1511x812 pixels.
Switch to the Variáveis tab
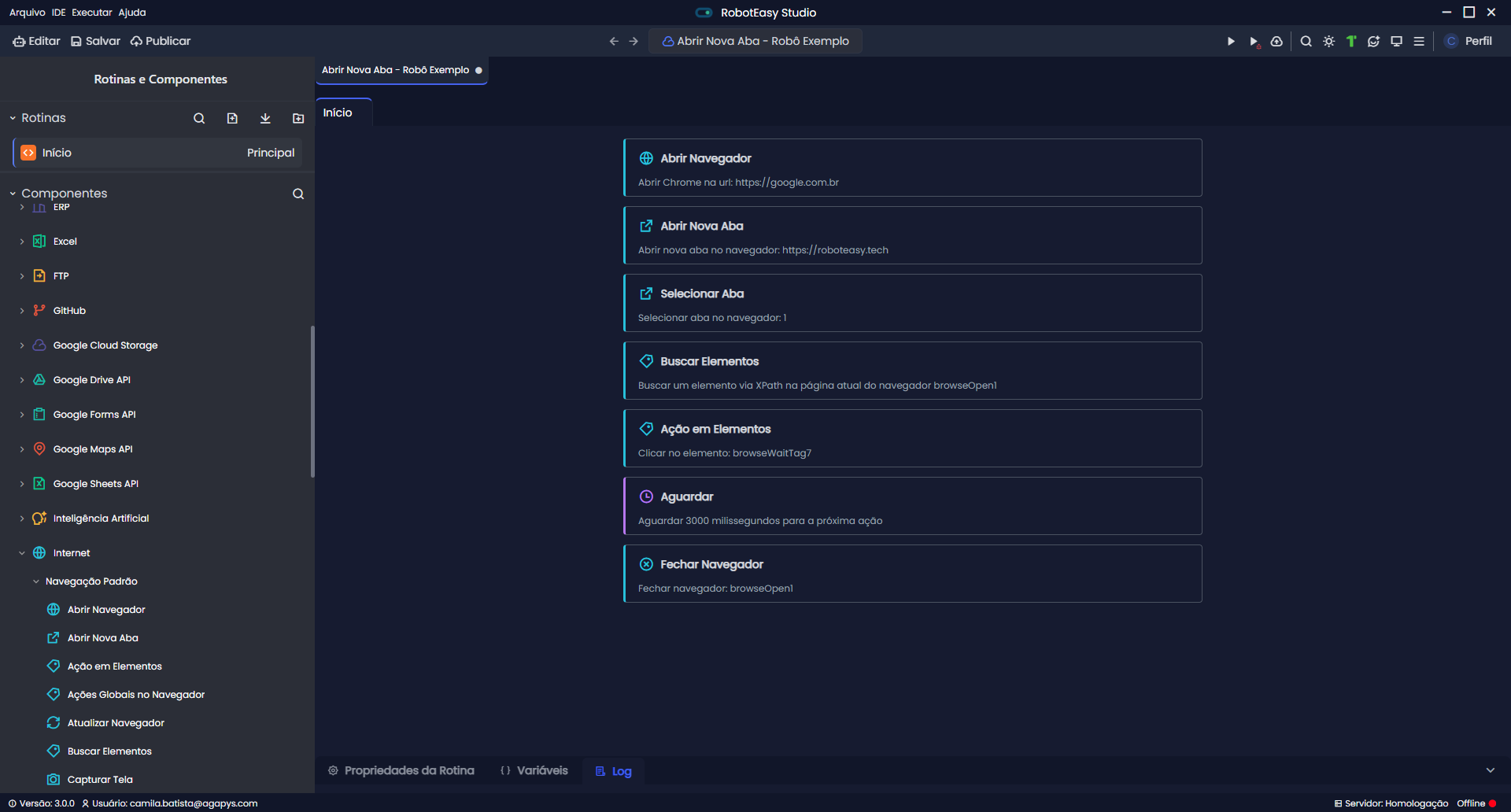(x=534, y=770)
